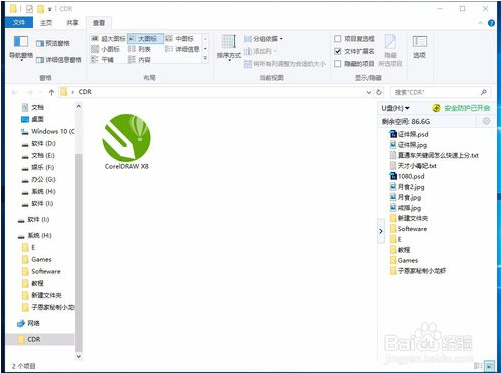The height and width of the screenshot is (373, 501).
Task: Open 天才小毒妃.txt in U盘 panel
Action: [413, 166]
